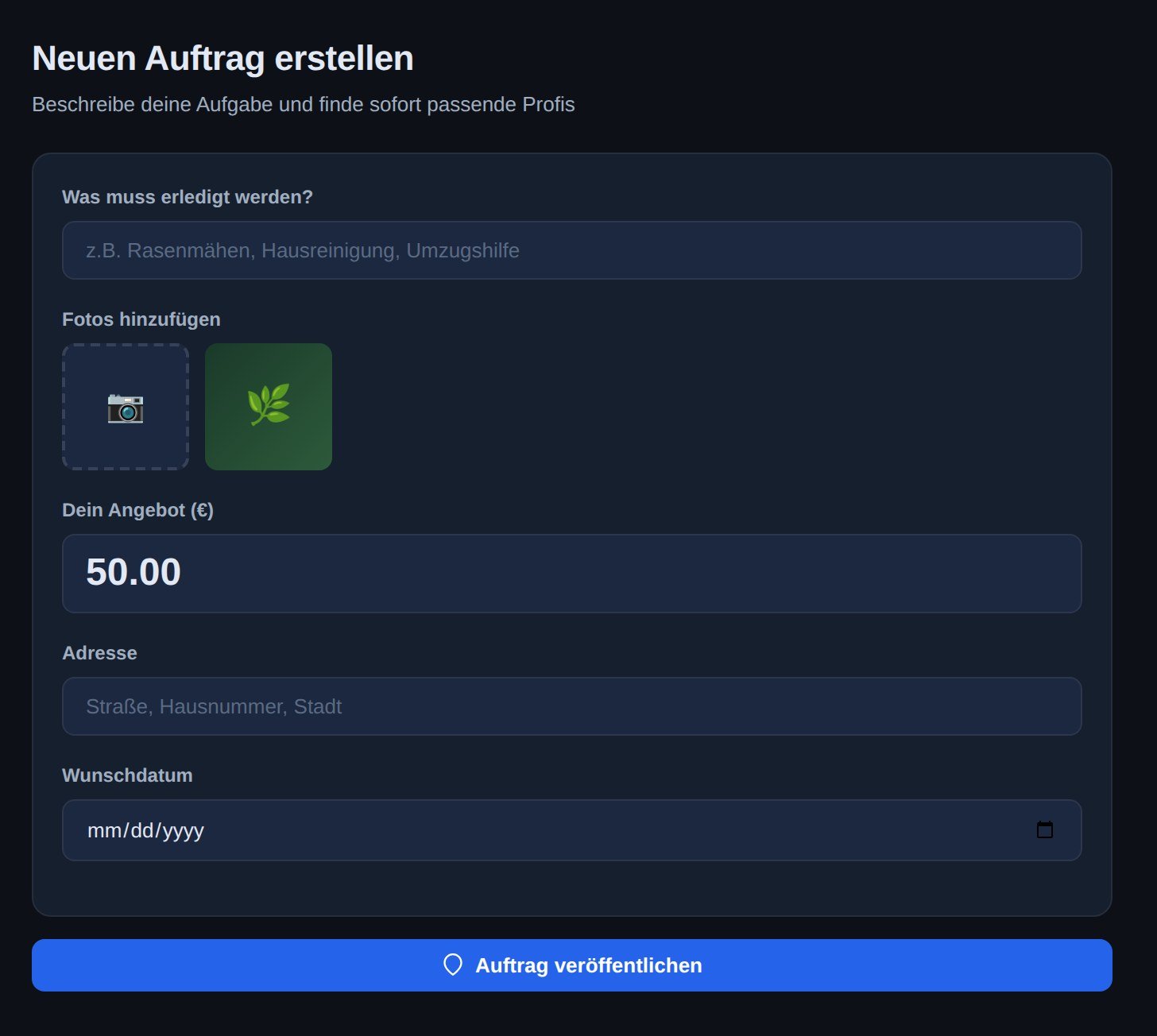Viewport: 1157px width, 1036px height.
Task: Click the 'Fotos hinzufügen' label
Action: [x=141, y=319]
